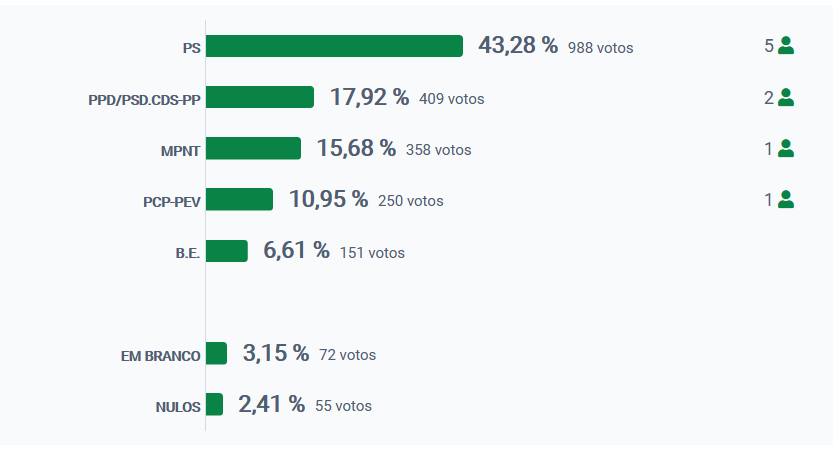839x452 pixels.
Task: Select the PPD/PSD.CDS-PP green bar
Action: [260, 97]
